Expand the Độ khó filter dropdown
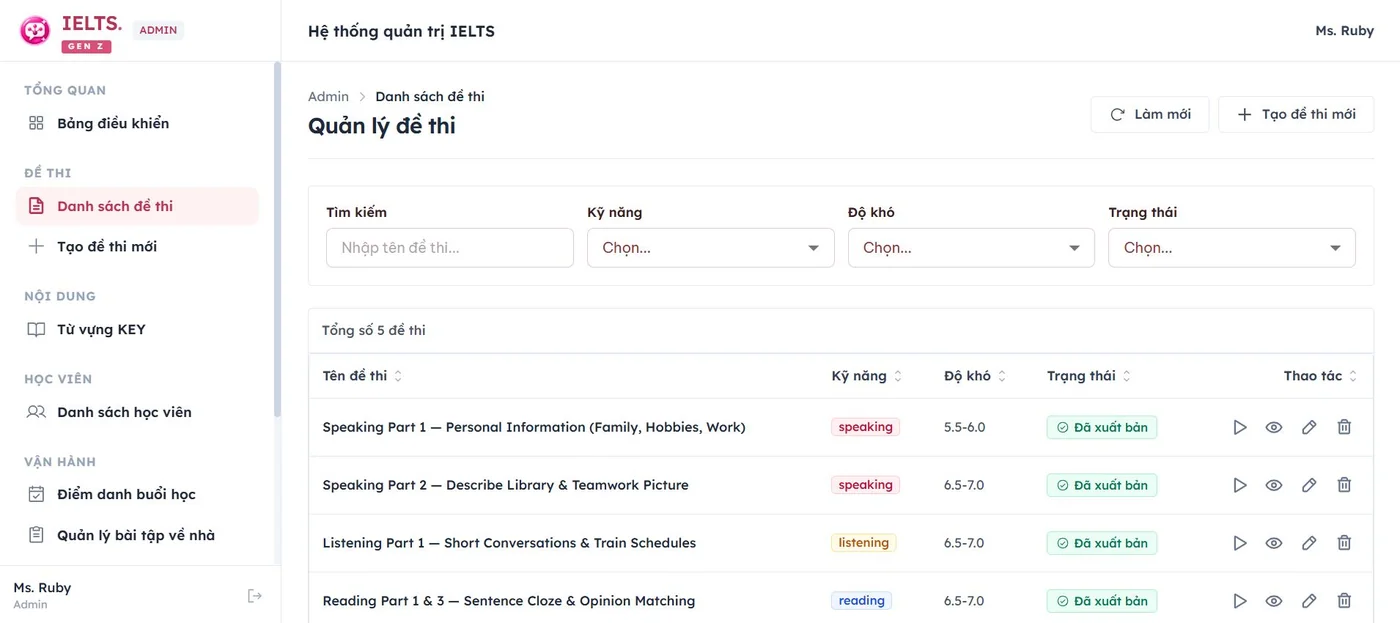Viewport: 1400px width, 623px height. [971, 248]
